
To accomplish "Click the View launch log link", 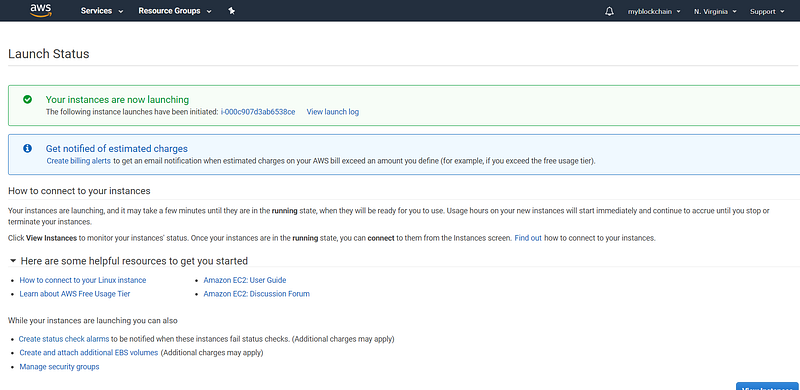I will point(333,112).
